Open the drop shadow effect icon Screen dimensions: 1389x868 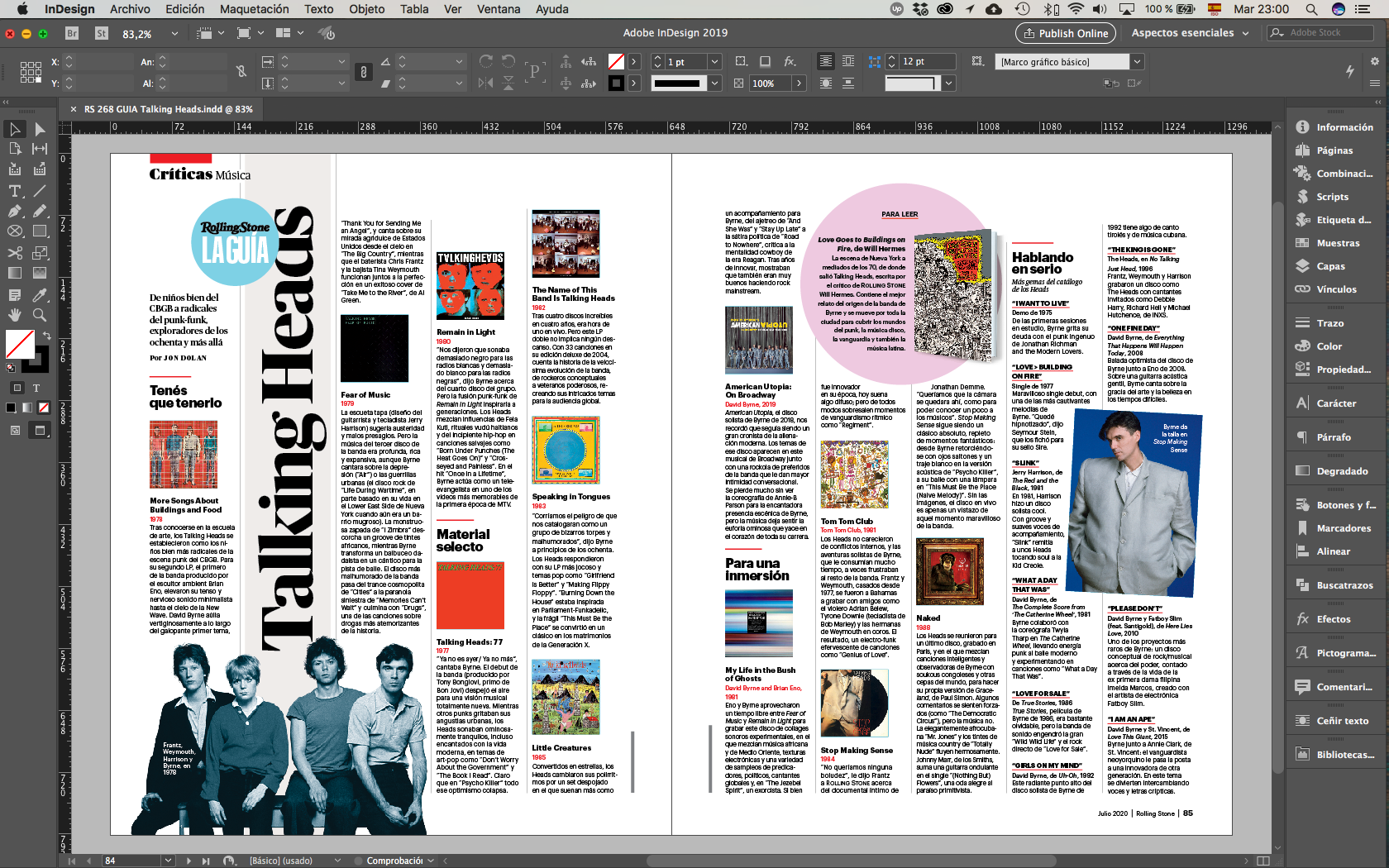(766, 62)
